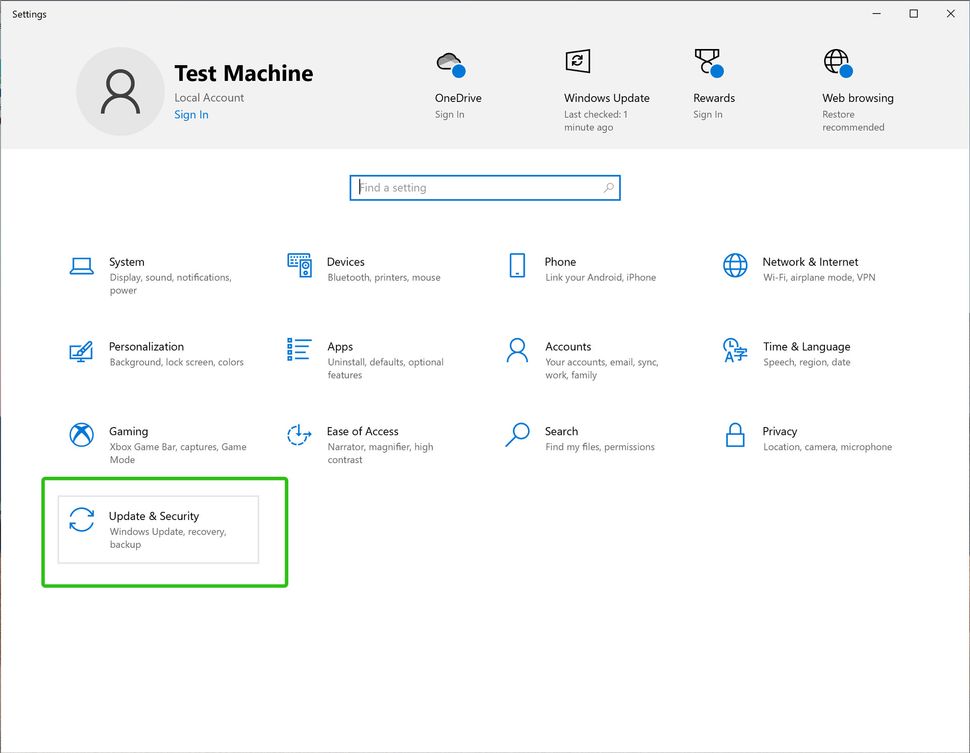The height and width of the screenshot is (753, 970).
Task: Sign in to your local account
Action: point(191,114)
